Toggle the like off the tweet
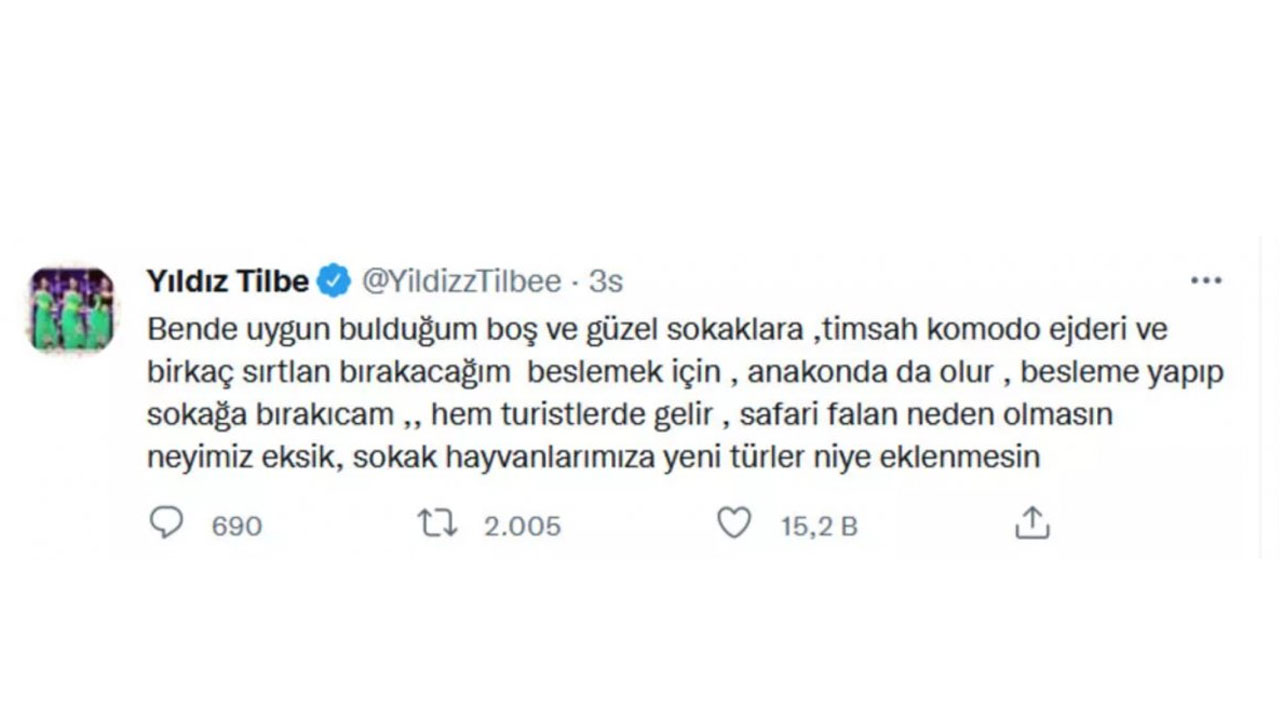The width and height of the screenshot is (1280, 704). tap(735, 522)
